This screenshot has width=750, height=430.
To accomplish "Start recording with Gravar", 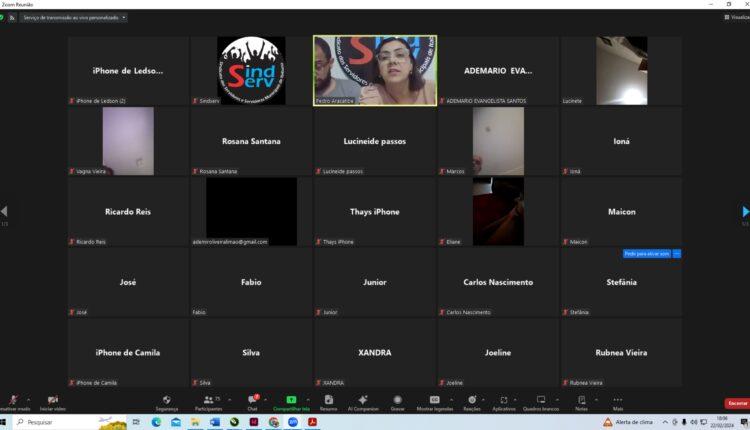I will [x=397, y=402].
